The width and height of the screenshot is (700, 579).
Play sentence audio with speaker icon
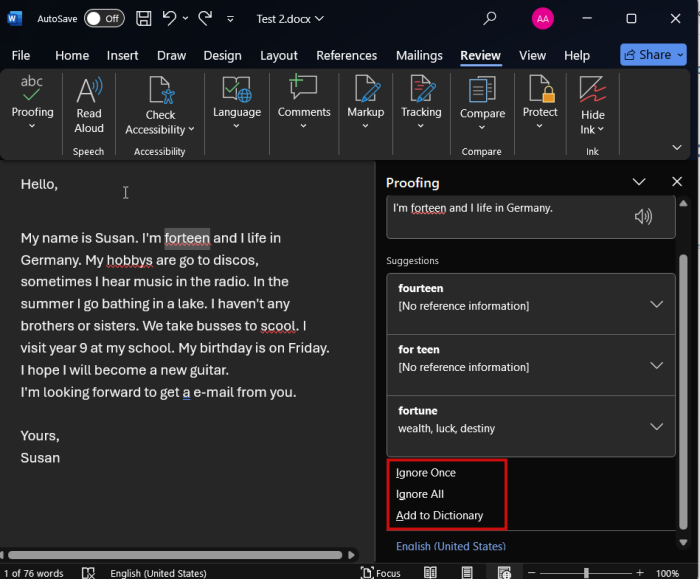643,217
